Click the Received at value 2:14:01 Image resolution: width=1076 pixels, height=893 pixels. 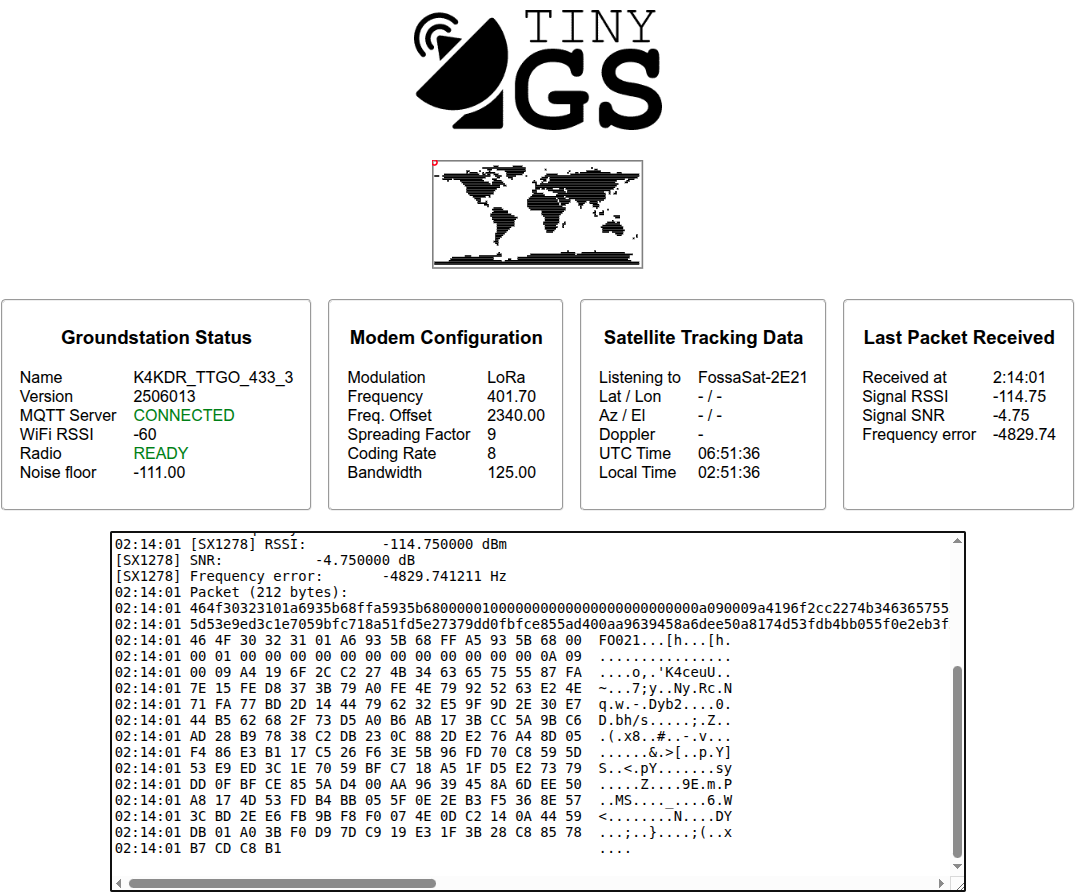pos(1019,378)
